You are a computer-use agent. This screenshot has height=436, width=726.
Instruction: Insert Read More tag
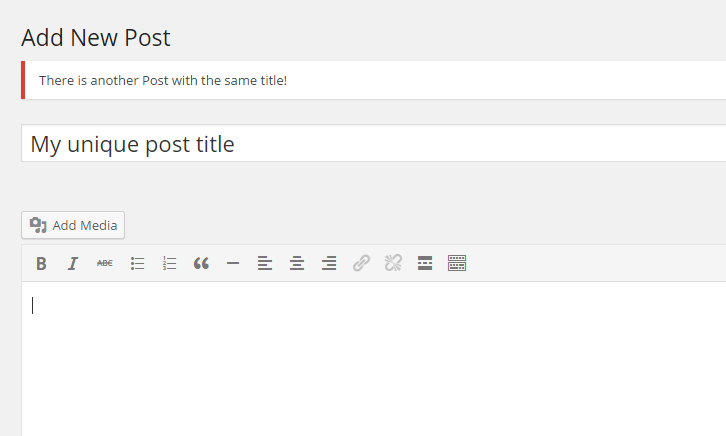pos(425,263)
